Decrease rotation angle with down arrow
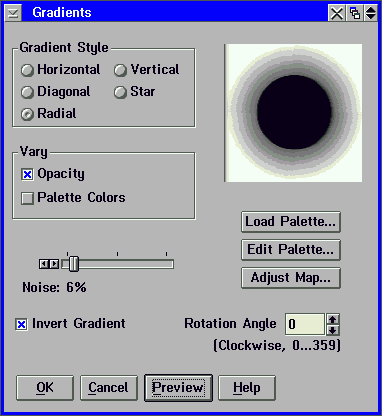Viewport: 382px width, 416px height. pos(333,330)
